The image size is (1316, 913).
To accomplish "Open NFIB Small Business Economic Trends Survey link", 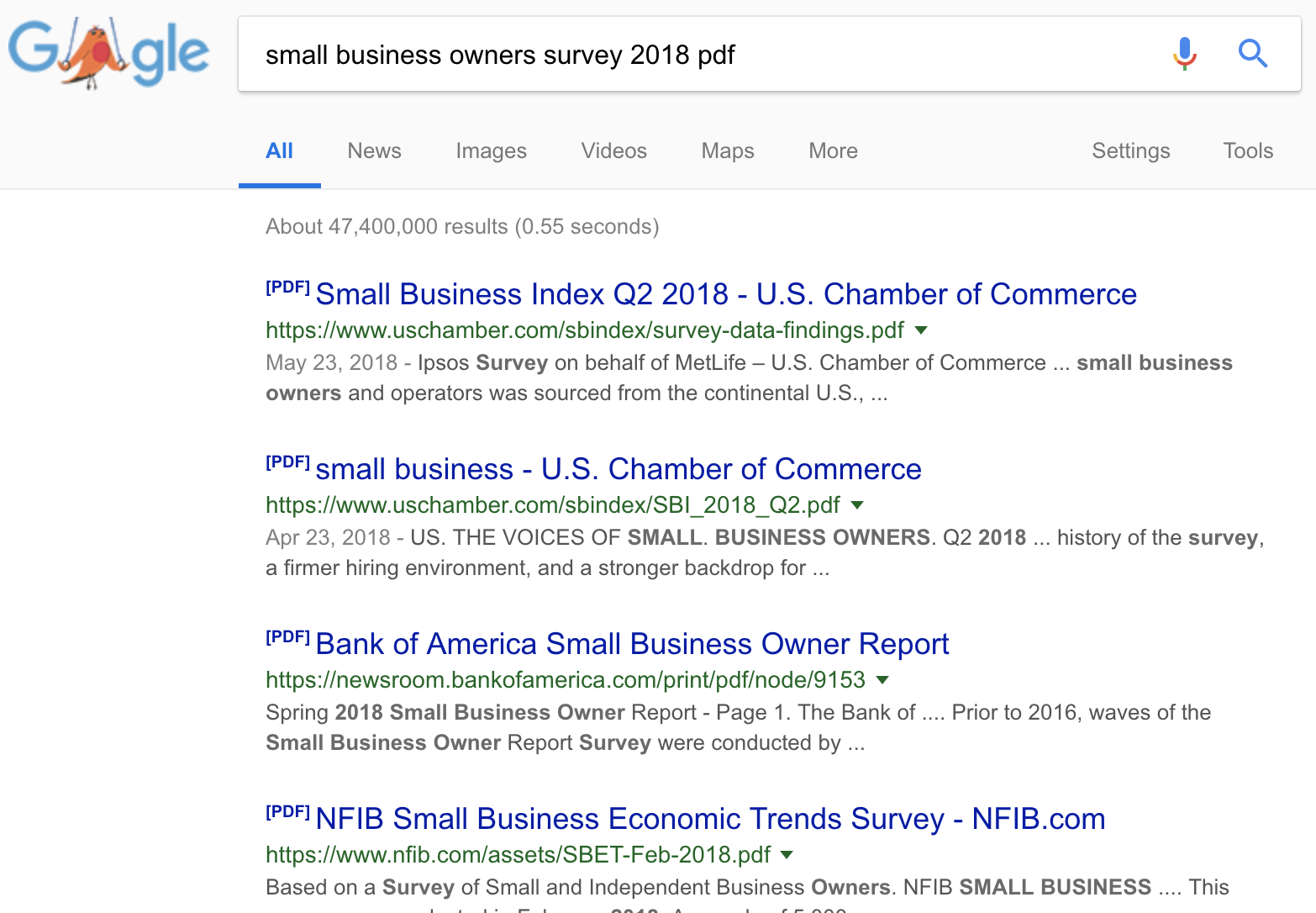I will (711, 819).
